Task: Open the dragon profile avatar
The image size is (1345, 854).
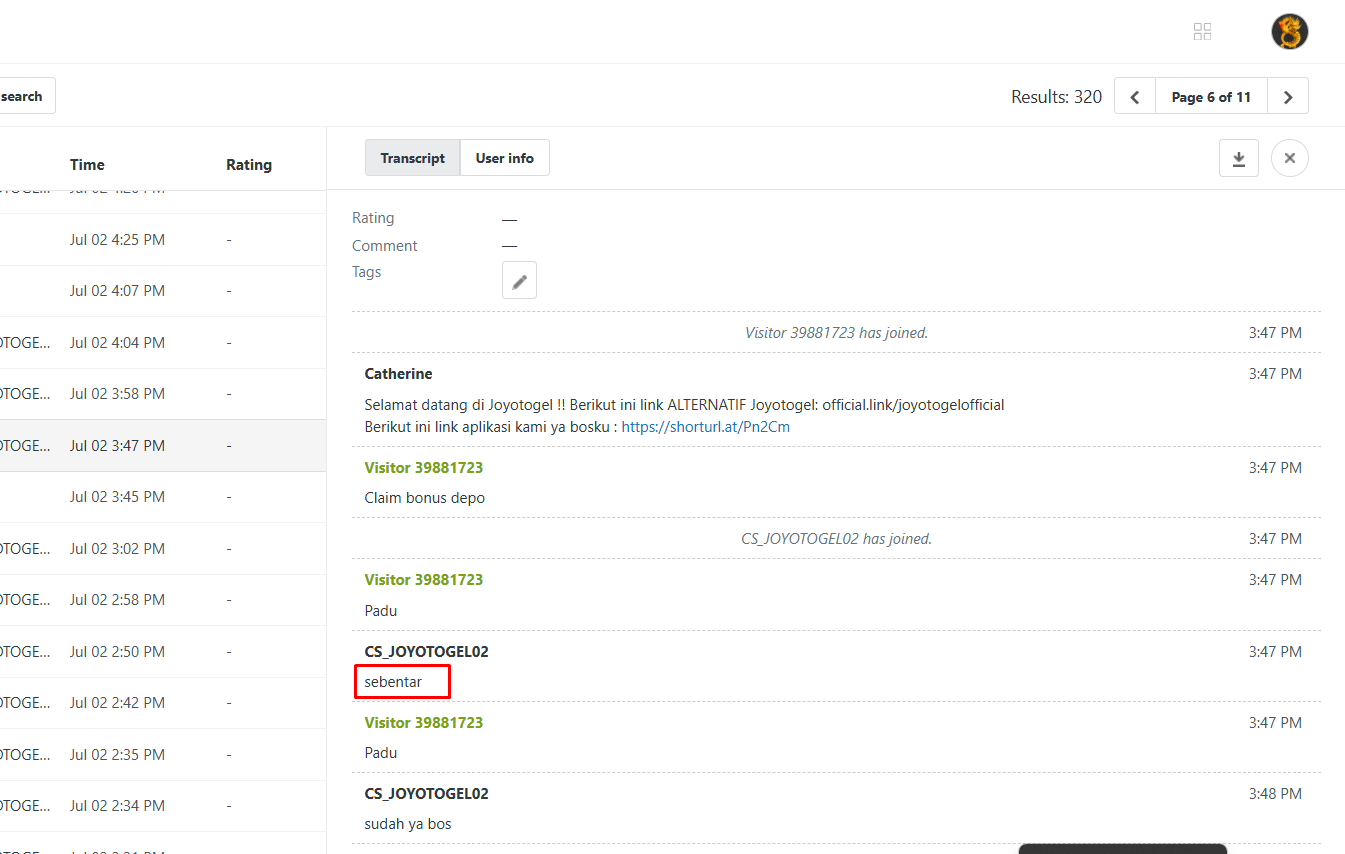Action: (x=1289, y=32)
